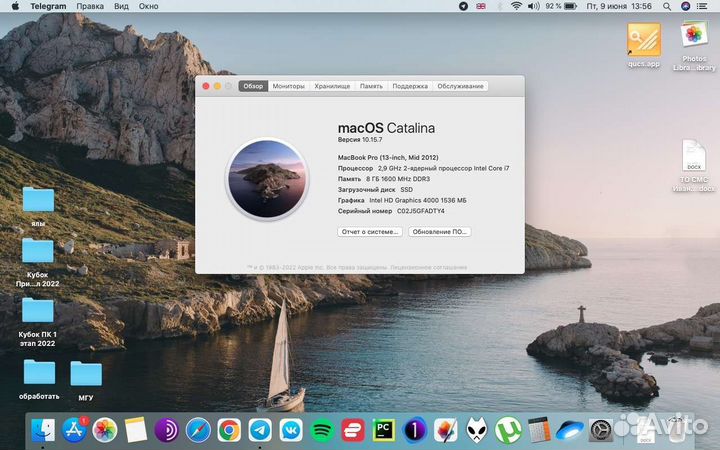Open the red ExpressVPN Dock icon
Viewport: 720px width, 450px height.
click(x=353, y=430)
